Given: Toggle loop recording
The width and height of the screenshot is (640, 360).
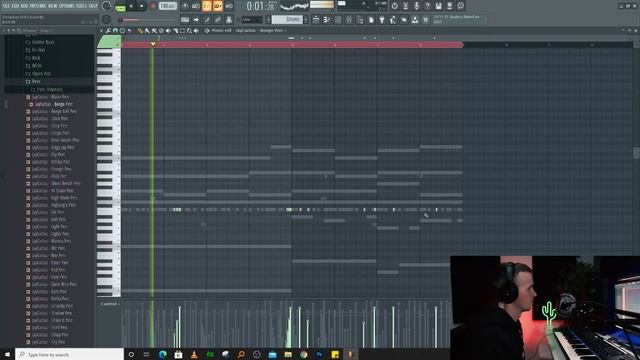Looking at the screenshot, I should (x=229, y=6).
